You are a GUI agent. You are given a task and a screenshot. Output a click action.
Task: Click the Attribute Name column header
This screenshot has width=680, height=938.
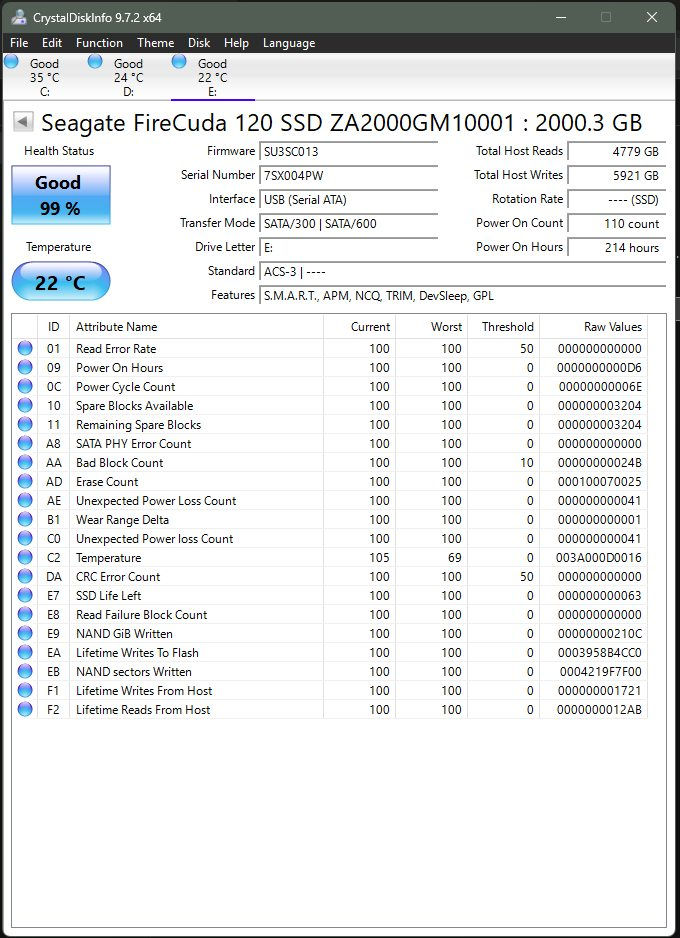(x=196, y=327)
